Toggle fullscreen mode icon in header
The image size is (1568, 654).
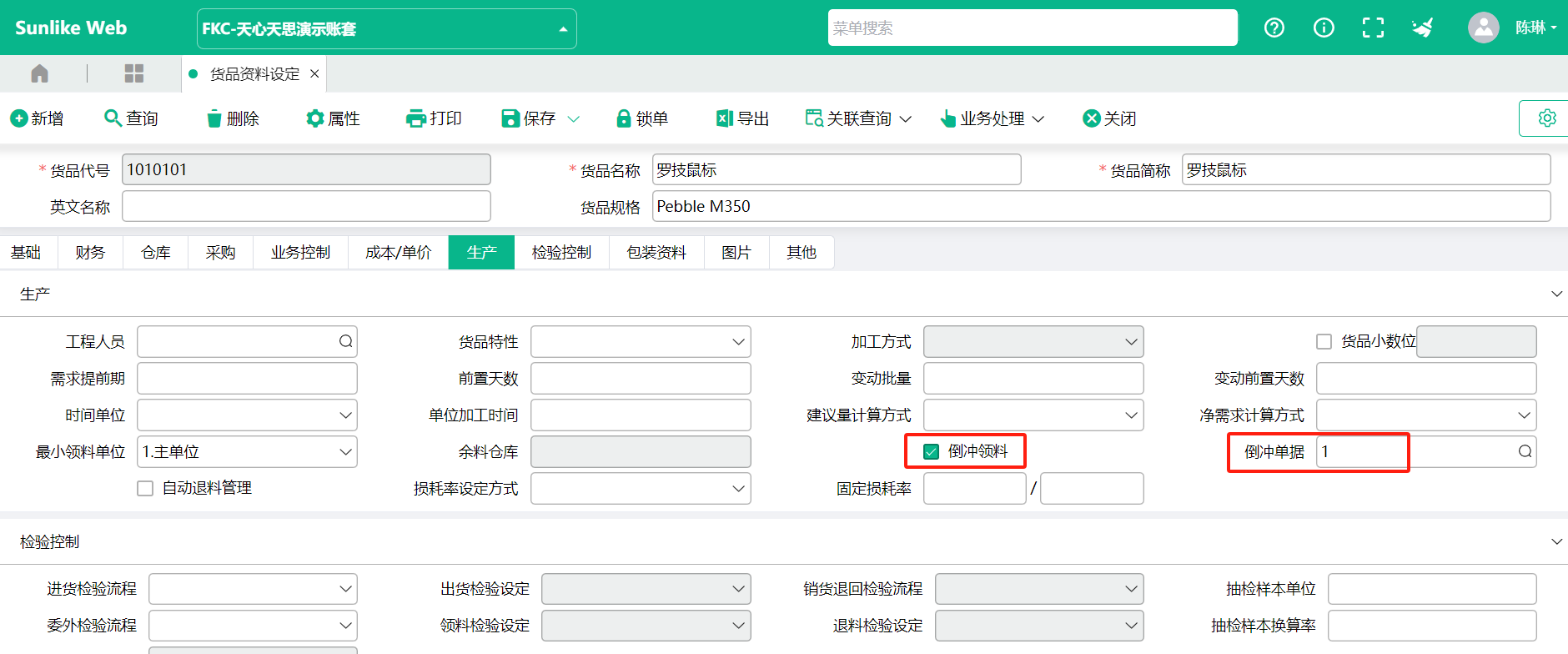(1372, 28)
